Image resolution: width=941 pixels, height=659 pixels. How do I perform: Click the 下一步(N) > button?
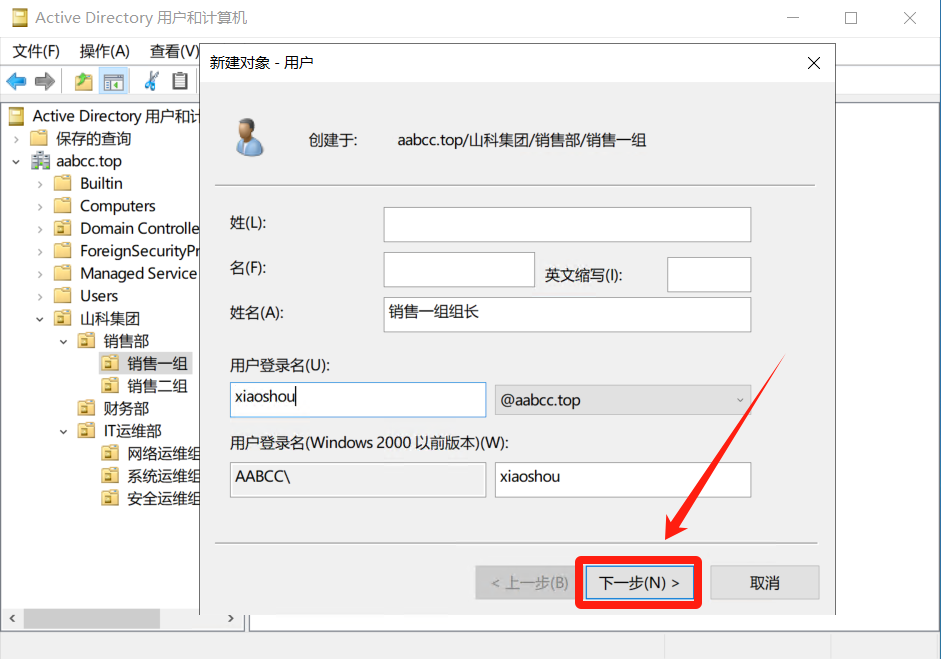pyautogui.click(x=639, y=583)
